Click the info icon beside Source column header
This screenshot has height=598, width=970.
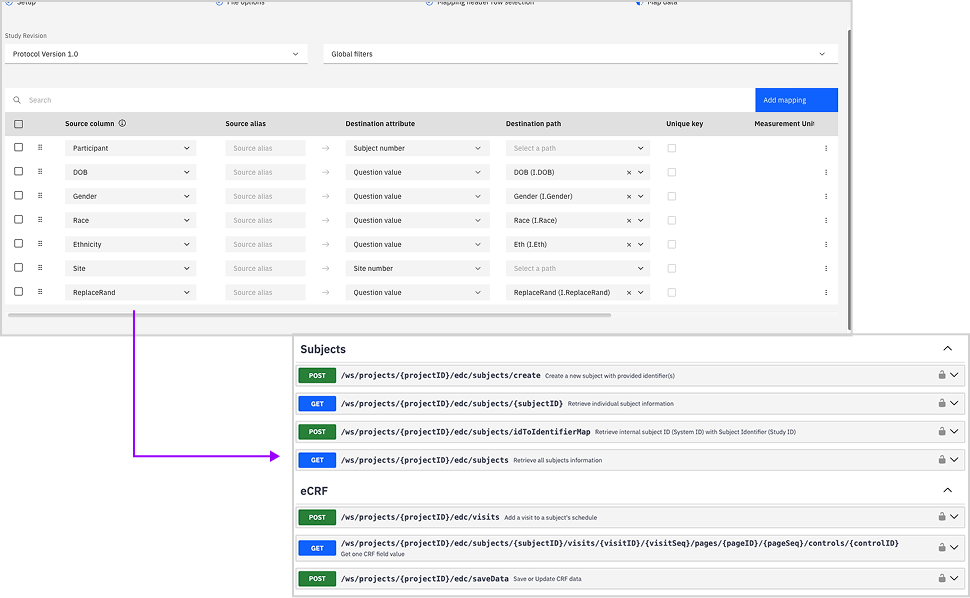122,123
